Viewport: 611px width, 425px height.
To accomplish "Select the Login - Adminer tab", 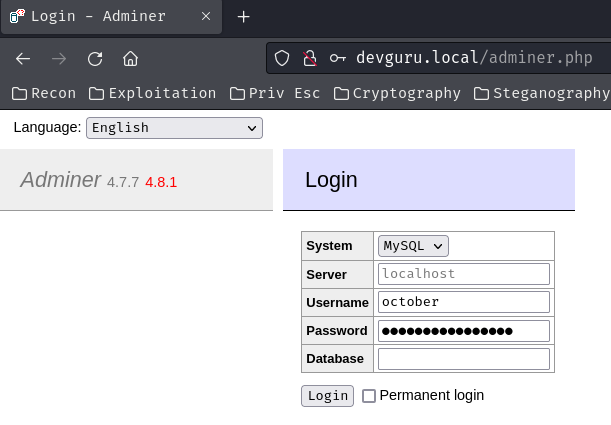I will (x=111, y=17).
